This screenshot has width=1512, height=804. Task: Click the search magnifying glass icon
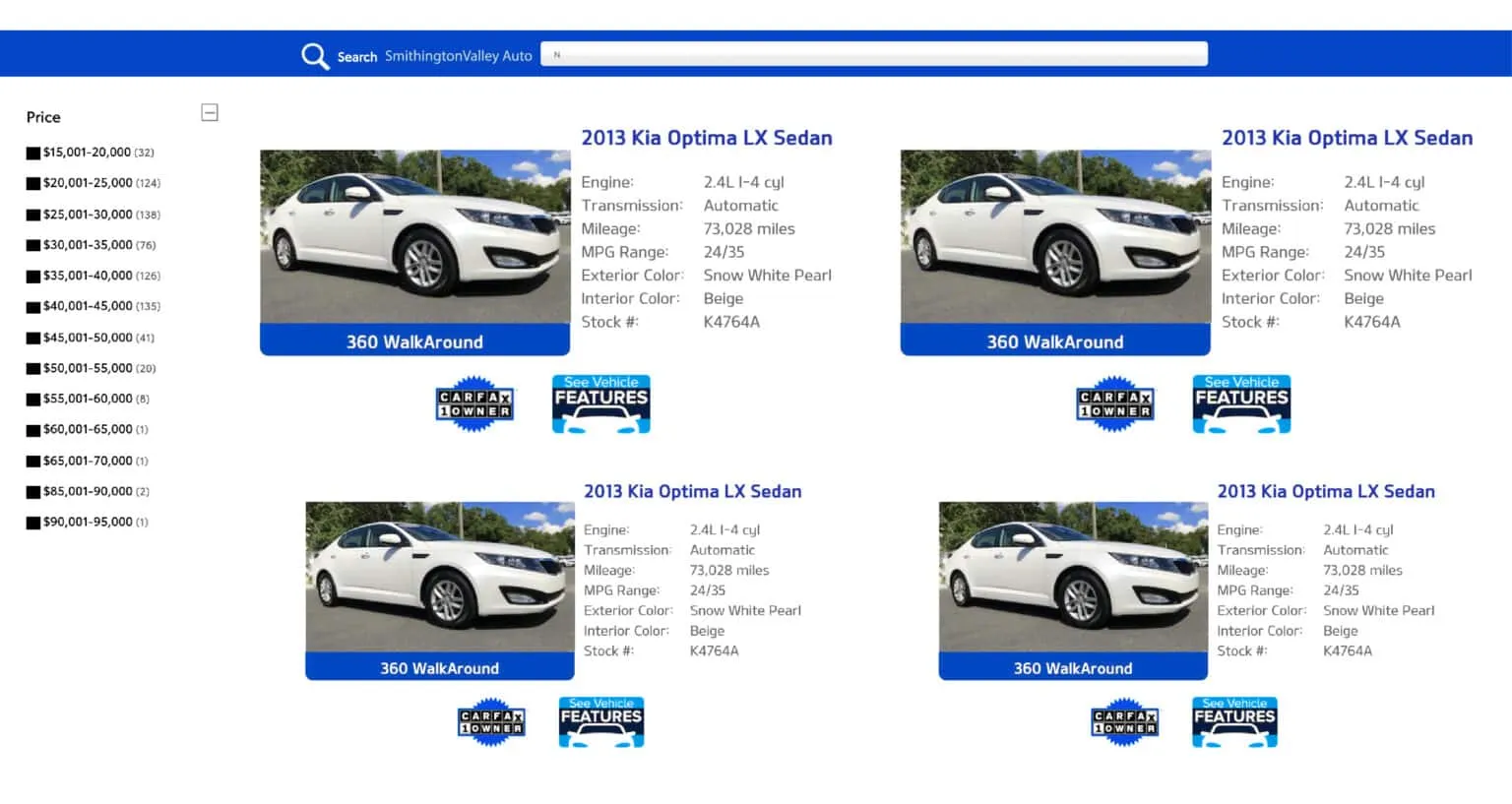(x=315, y=55)
